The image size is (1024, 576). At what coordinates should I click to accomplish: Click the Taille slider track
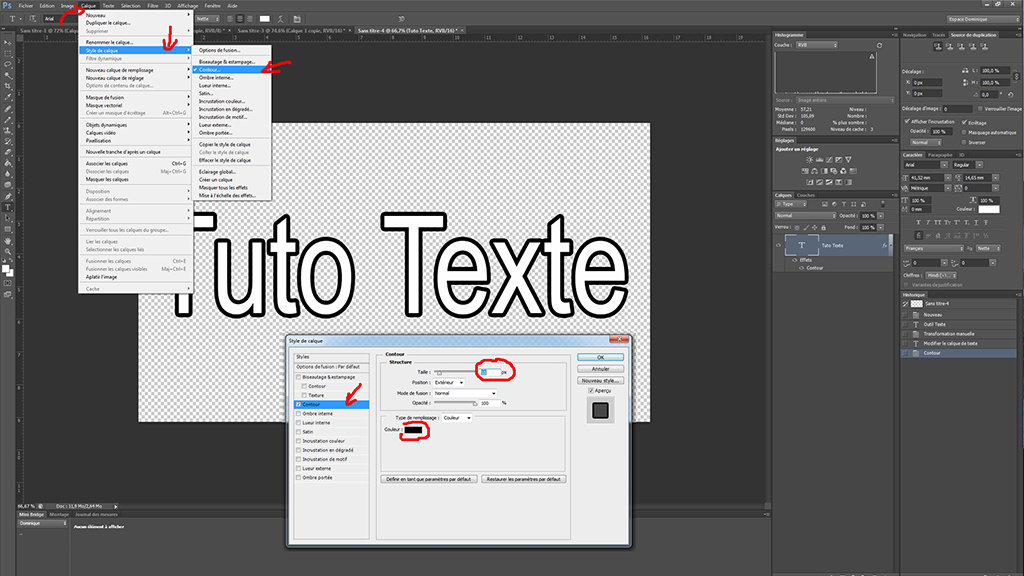tap(455, 371)
